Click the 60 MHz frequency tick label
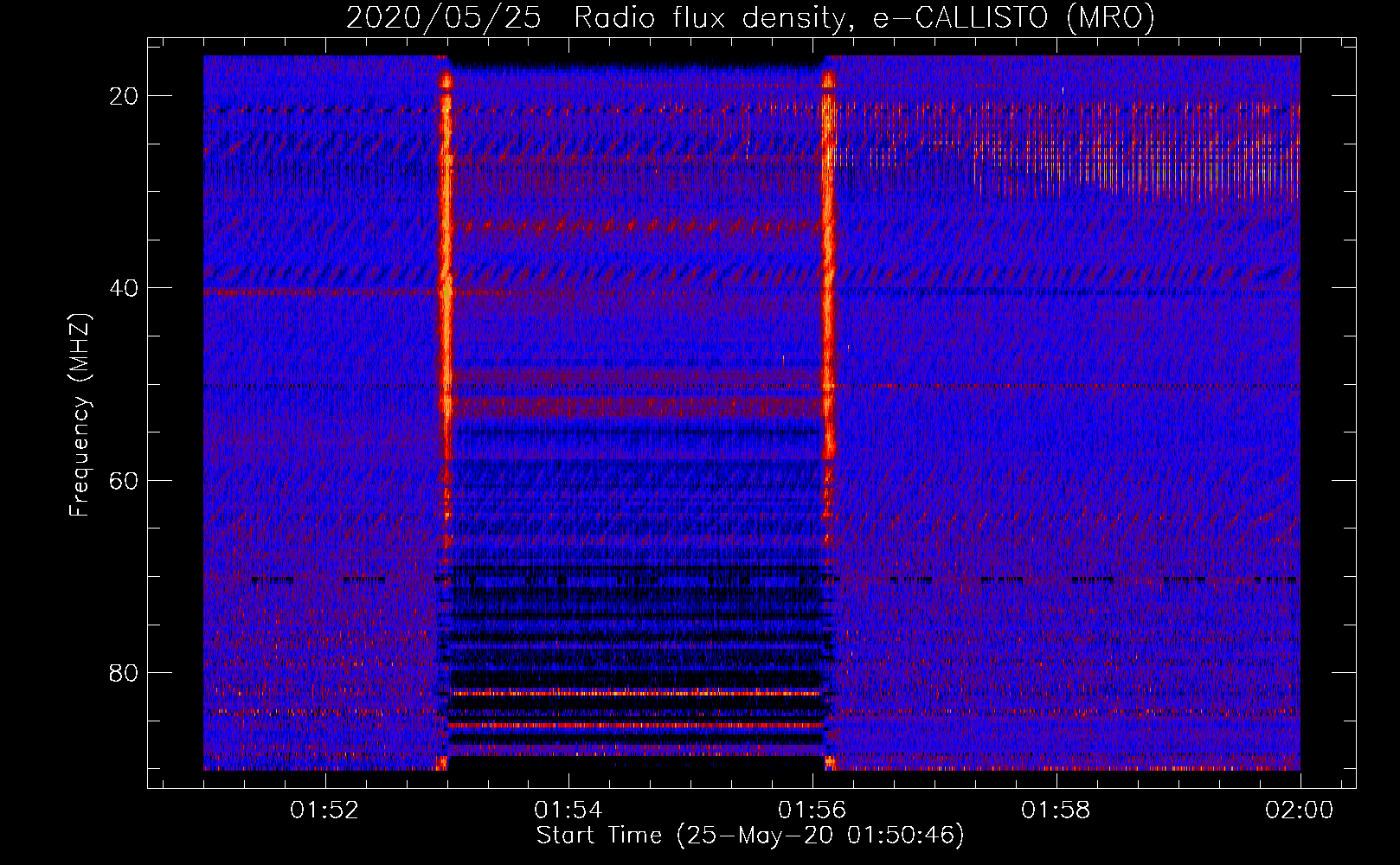The height and width of the screenshot is (865, 1400). (125, 480)
